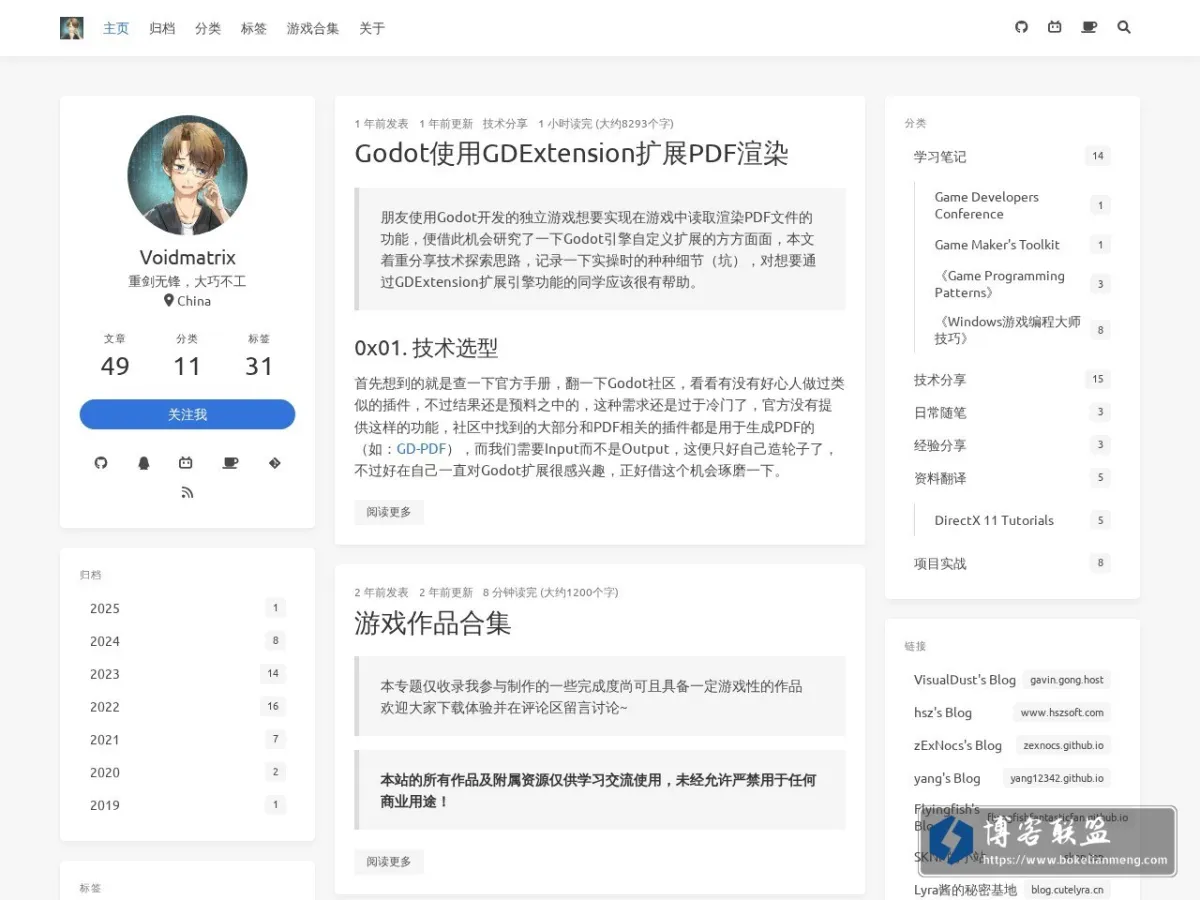Click the site avatar logo in navbar
Screen dimensions: 1200x900
72,28
